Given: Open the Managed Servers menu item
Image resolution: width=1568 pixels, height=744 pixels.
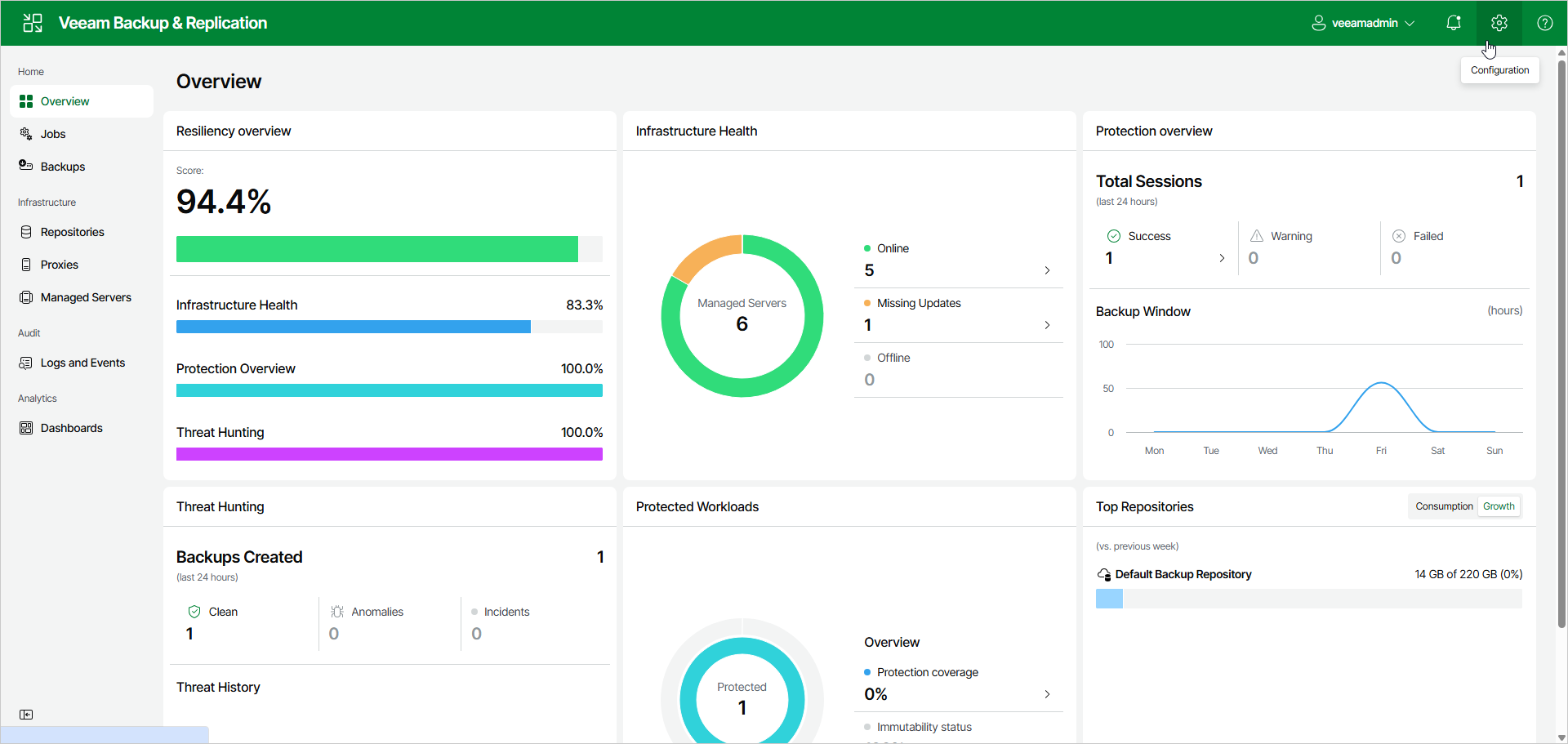Looking at the screenshot, I should [82, 297].
